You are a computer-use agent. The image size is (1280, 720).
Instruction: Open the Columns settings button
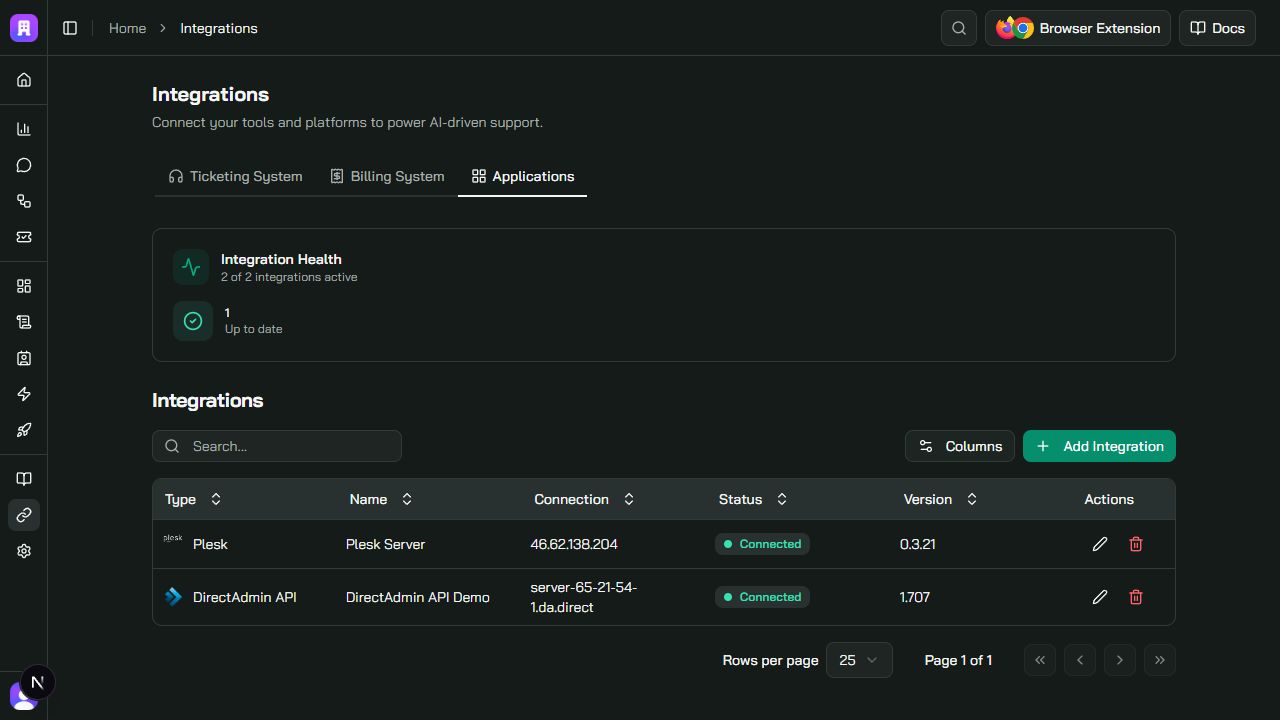pyautogui.click(x=960, y=446)
